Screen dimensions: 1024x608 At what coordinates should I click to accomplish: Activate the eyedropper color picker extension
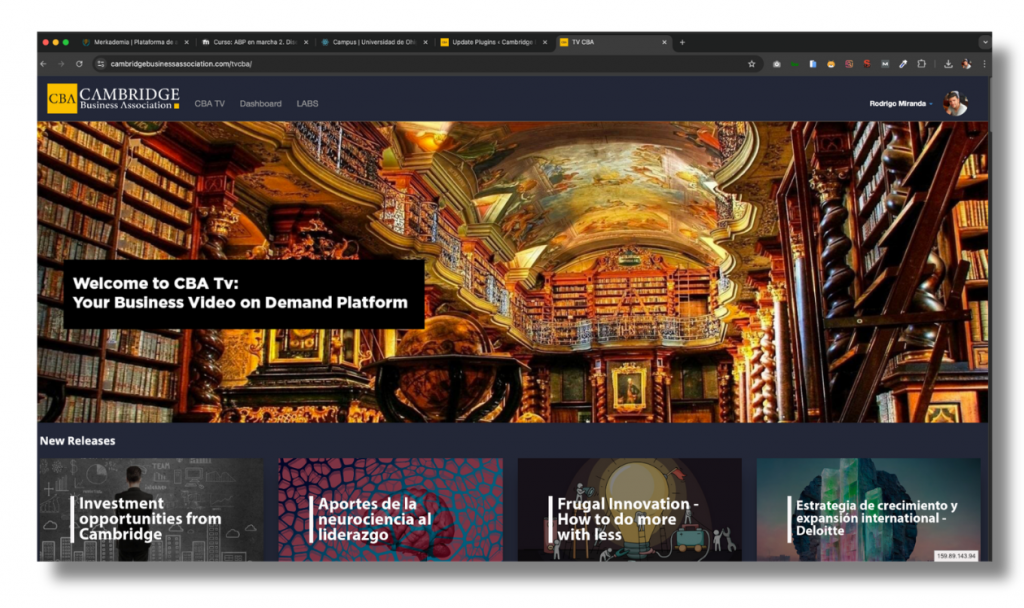pyautogui.click(x=903, y=64)
